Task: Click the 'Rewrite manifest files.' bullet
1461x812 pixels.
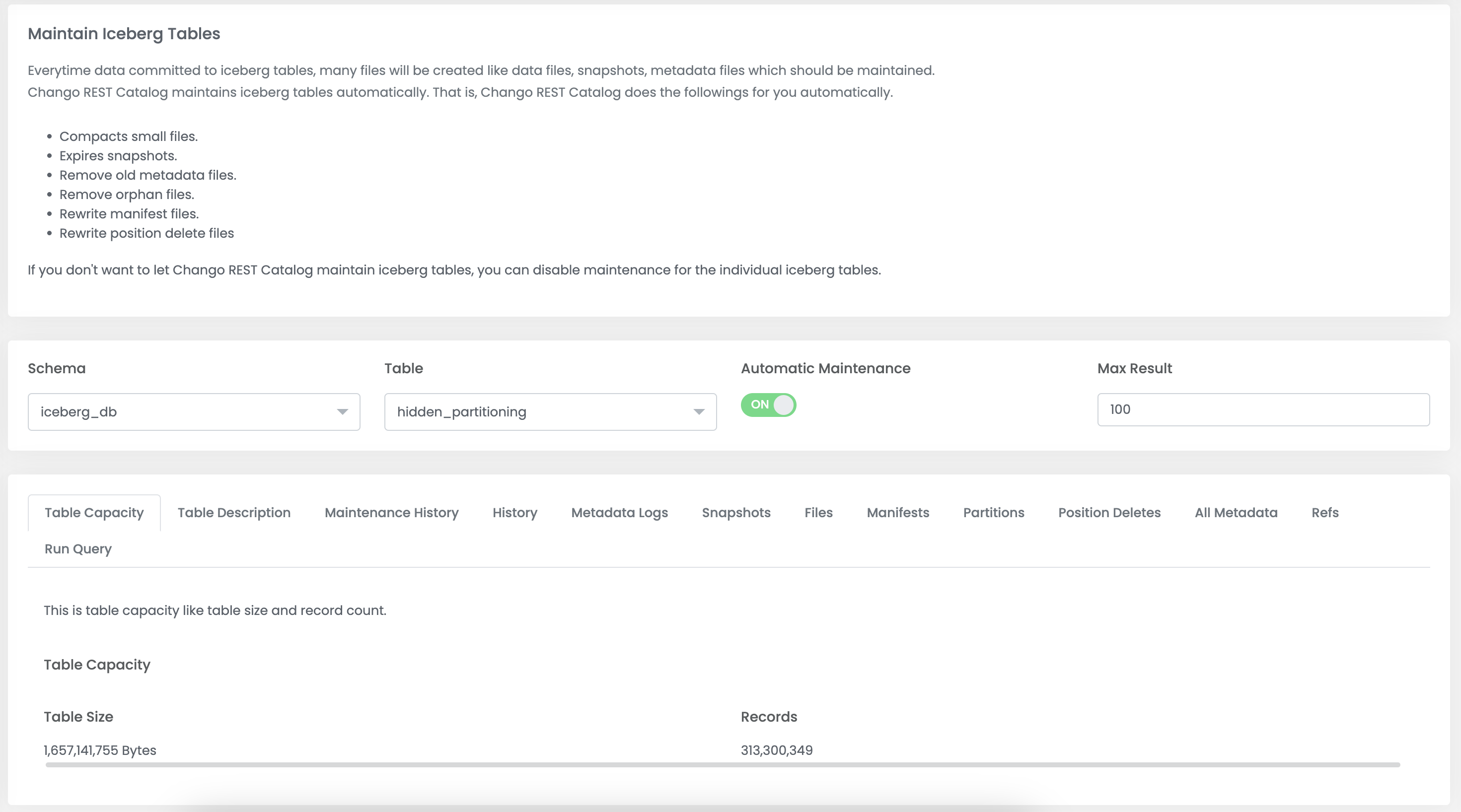Action: point(129,214)
